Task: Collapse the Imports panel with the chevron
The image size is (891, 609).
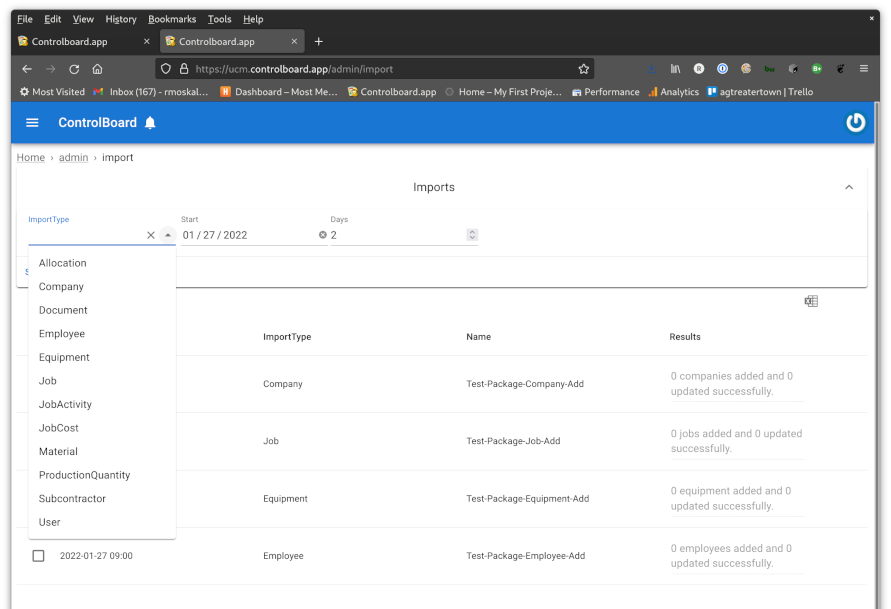Action: point(848,186)
